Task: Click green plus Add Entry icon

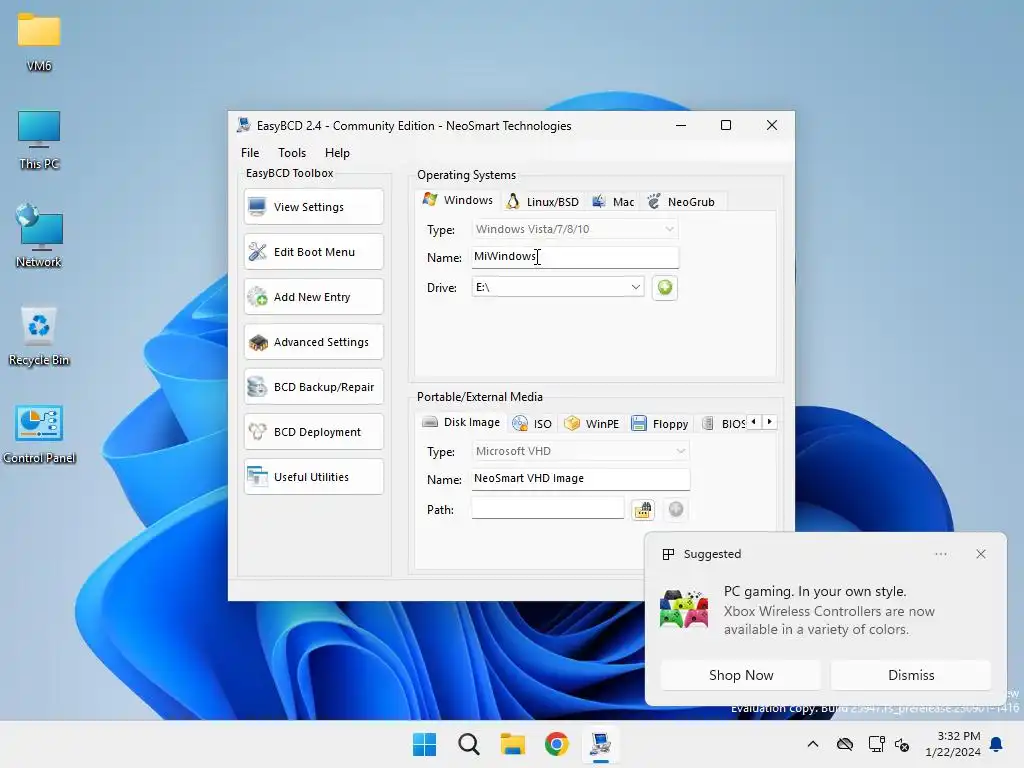Action: coord(664,287)
